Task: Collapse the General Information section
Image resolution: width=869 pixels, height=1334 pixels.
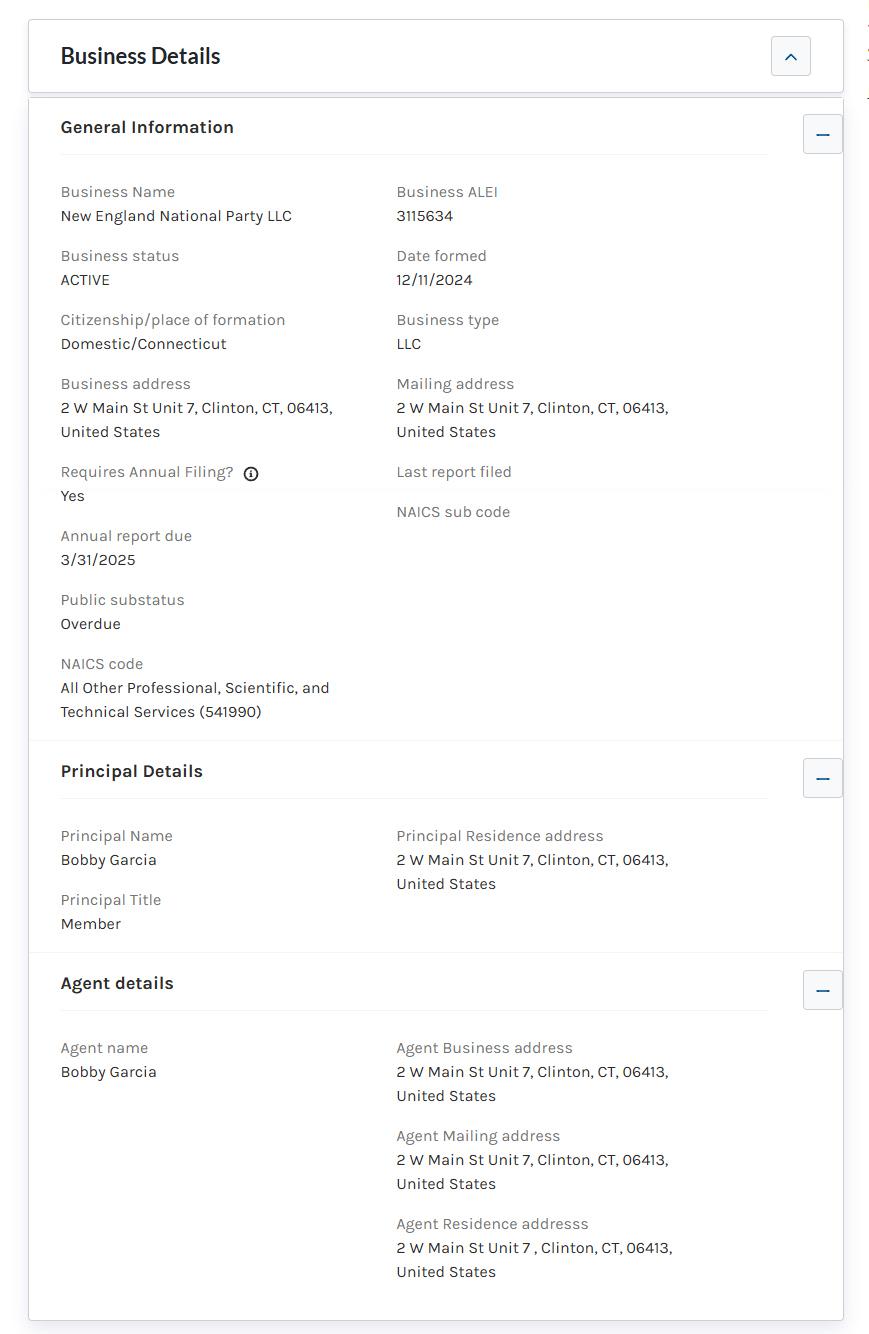Action: [822, 134]
